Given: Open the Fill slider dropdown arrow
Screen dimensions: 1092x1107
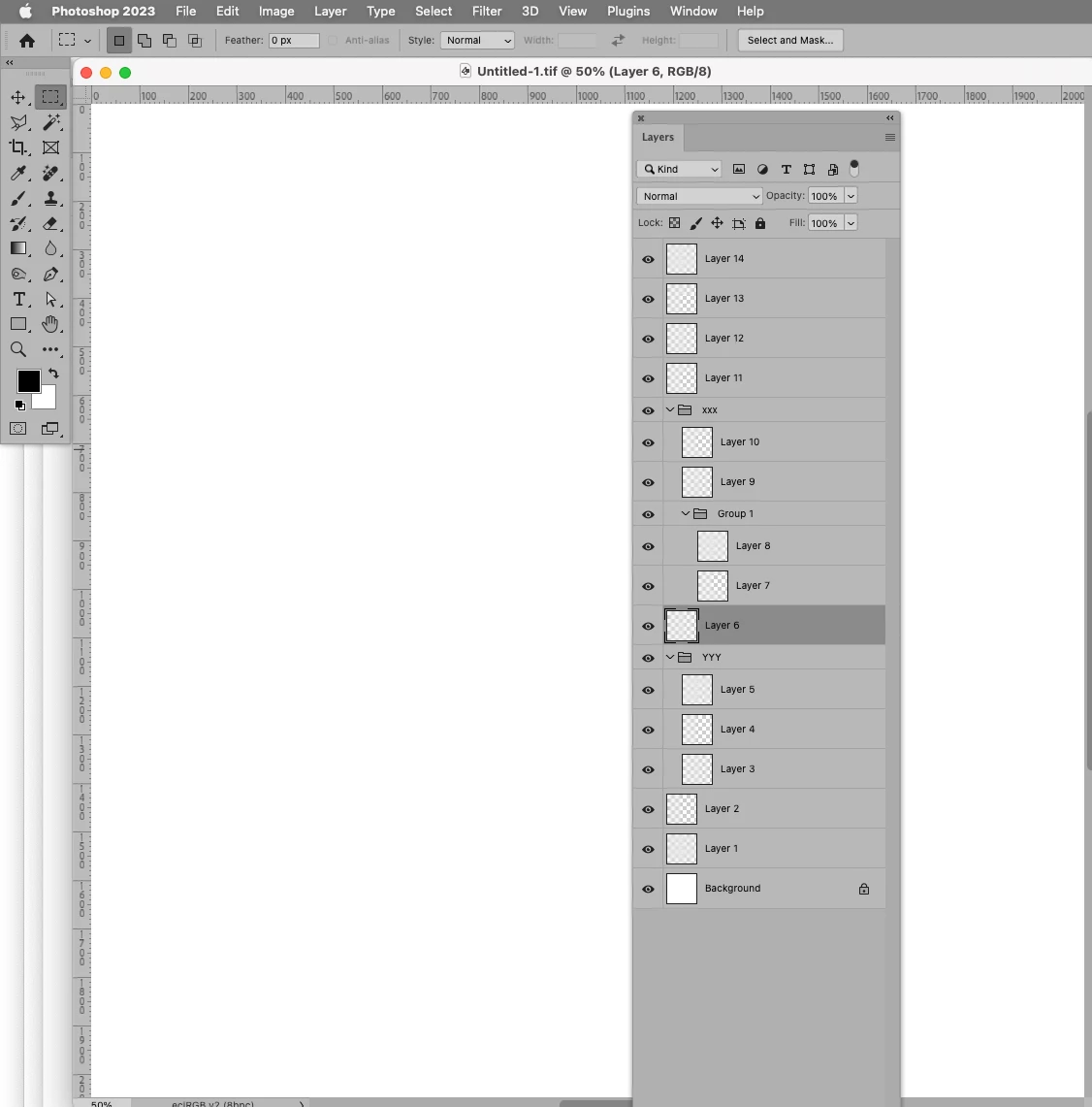Looking at the screenshot, I should pos(851,223).
